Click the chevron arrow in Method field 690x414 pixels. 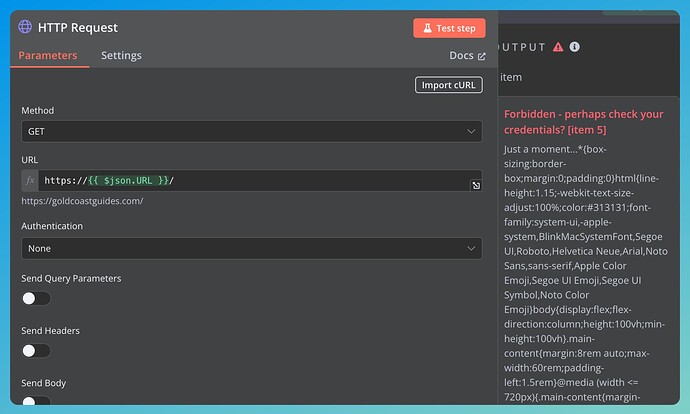click(471, 132)
